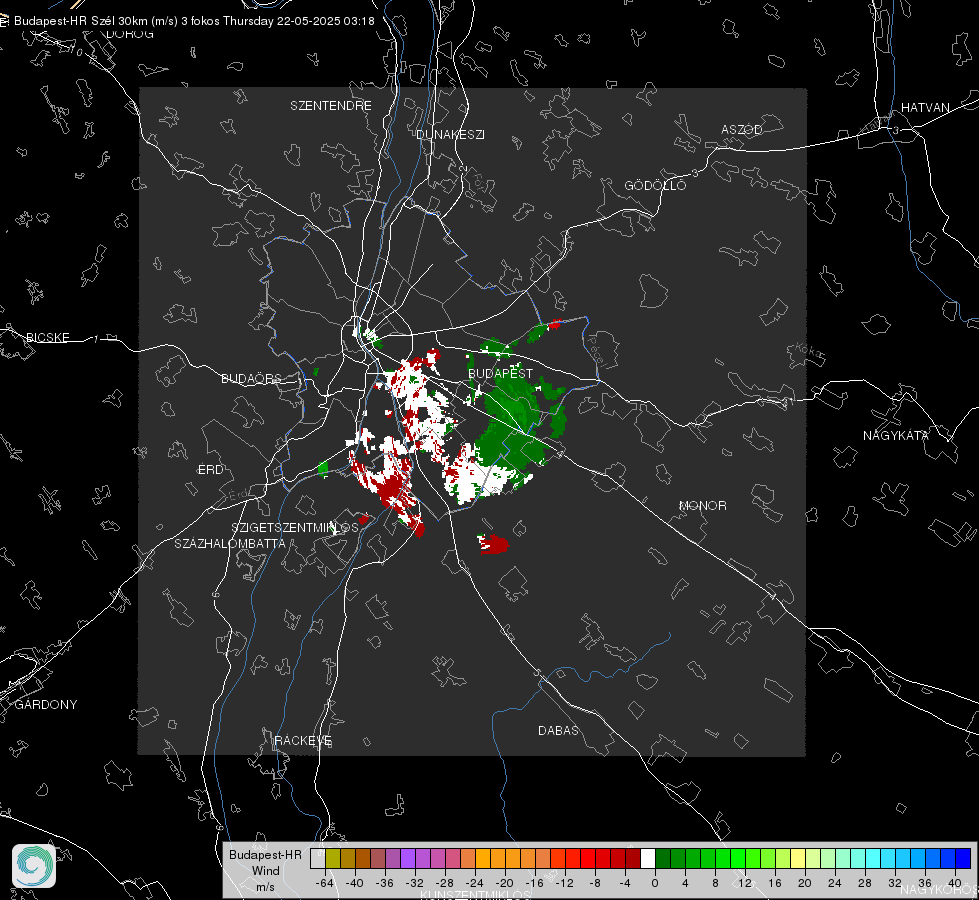The height and width of the screenshot is (900, 979).
Task: Click the SZÁZHALOMBATTA town label
Action: (230, 543)
